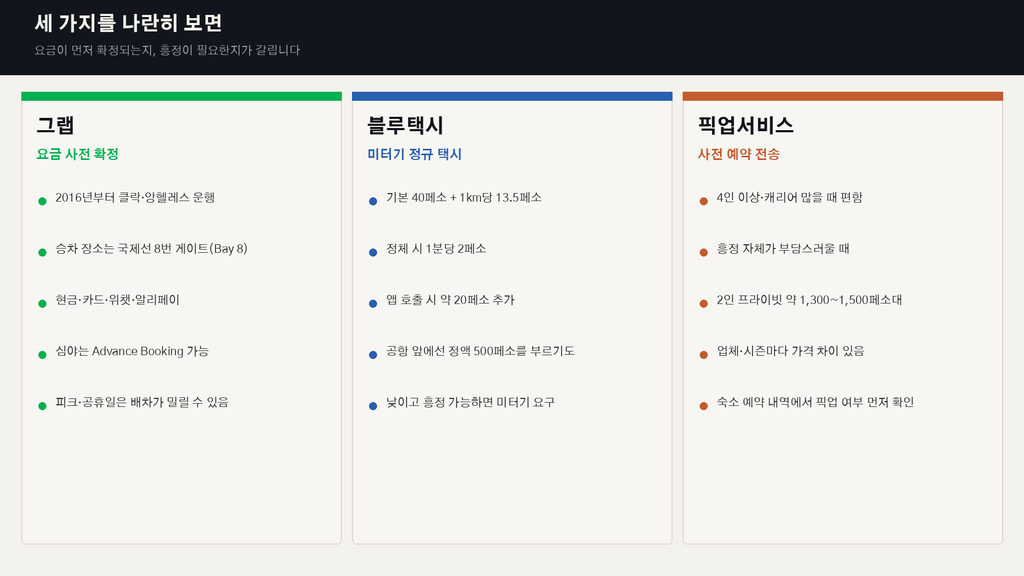Select '숙소 예약 내역에서 픽업 여부 먼저 확인' bullet
This screenshot has height=576, width=1024.
point(815,402)
